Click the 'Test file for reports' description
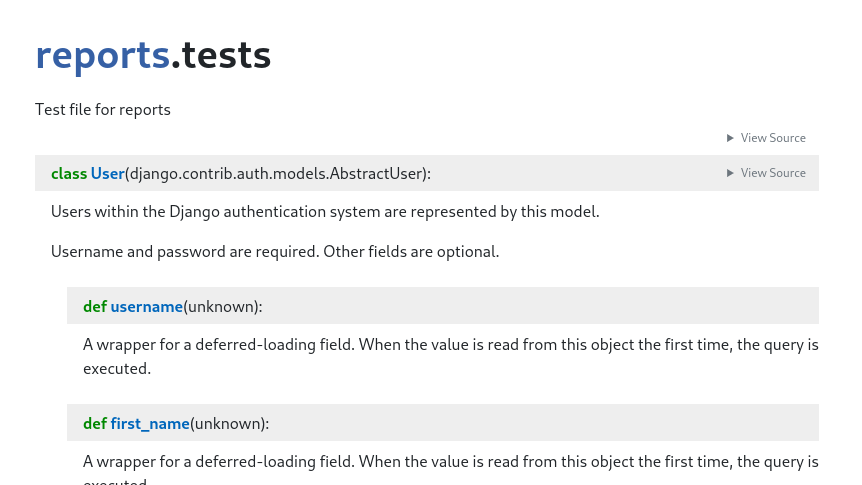The width and height of the screenshot is (862, 485). coord(103,109)
